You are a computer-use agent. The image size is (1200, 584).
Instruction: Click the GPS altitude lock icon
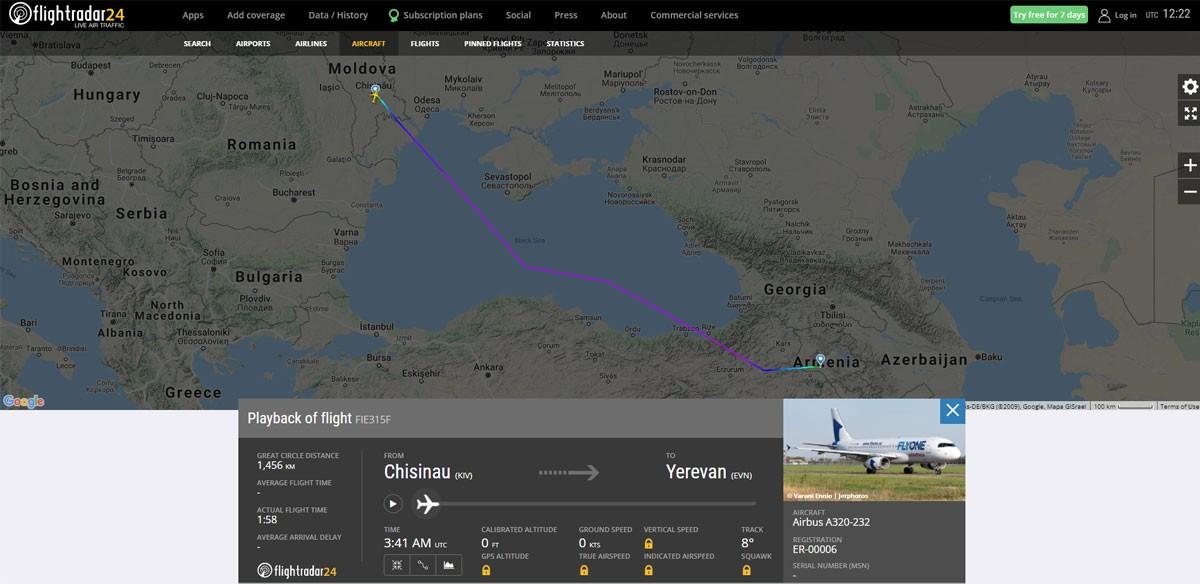click(486, 570)
